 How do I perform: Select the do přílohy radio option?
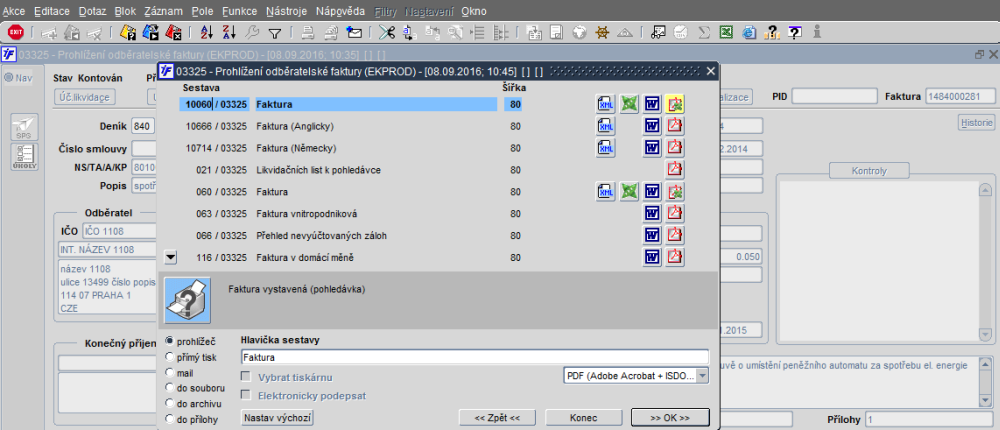(170, 419)
